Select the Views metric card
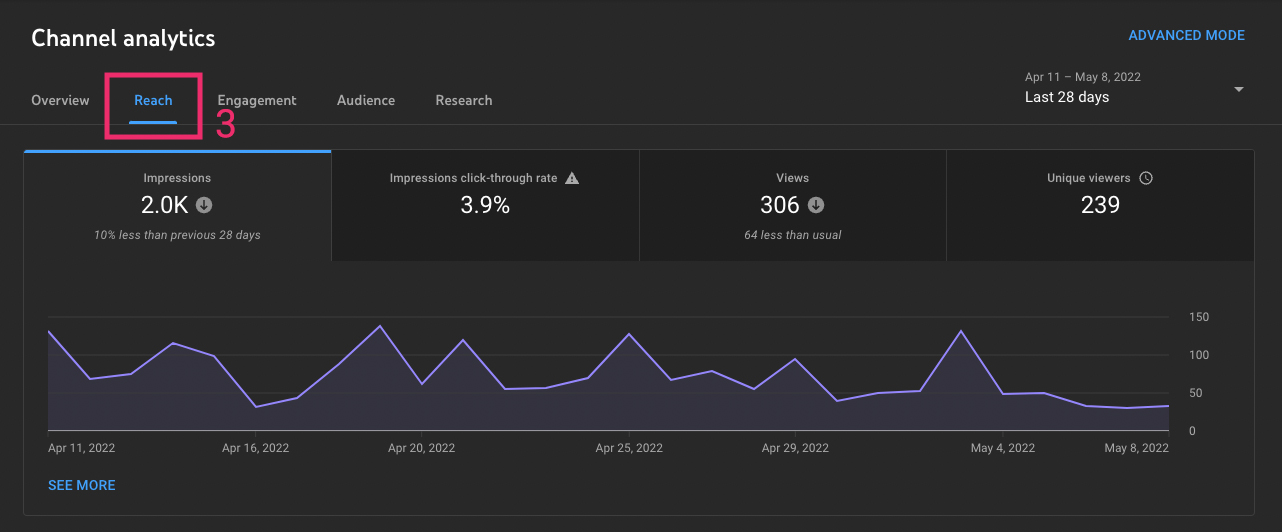1282x532 pixels. [x=792, y=206]
